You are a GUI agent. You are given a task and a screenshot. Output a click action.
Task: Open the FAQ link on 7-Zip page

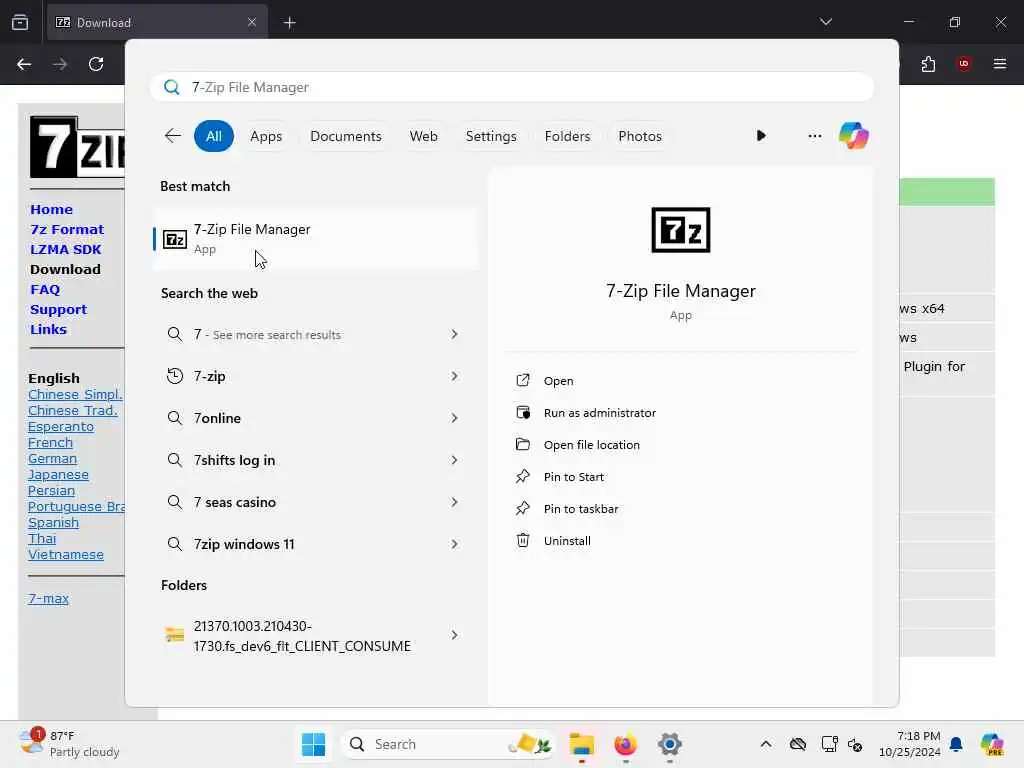[x=45, y=289]
